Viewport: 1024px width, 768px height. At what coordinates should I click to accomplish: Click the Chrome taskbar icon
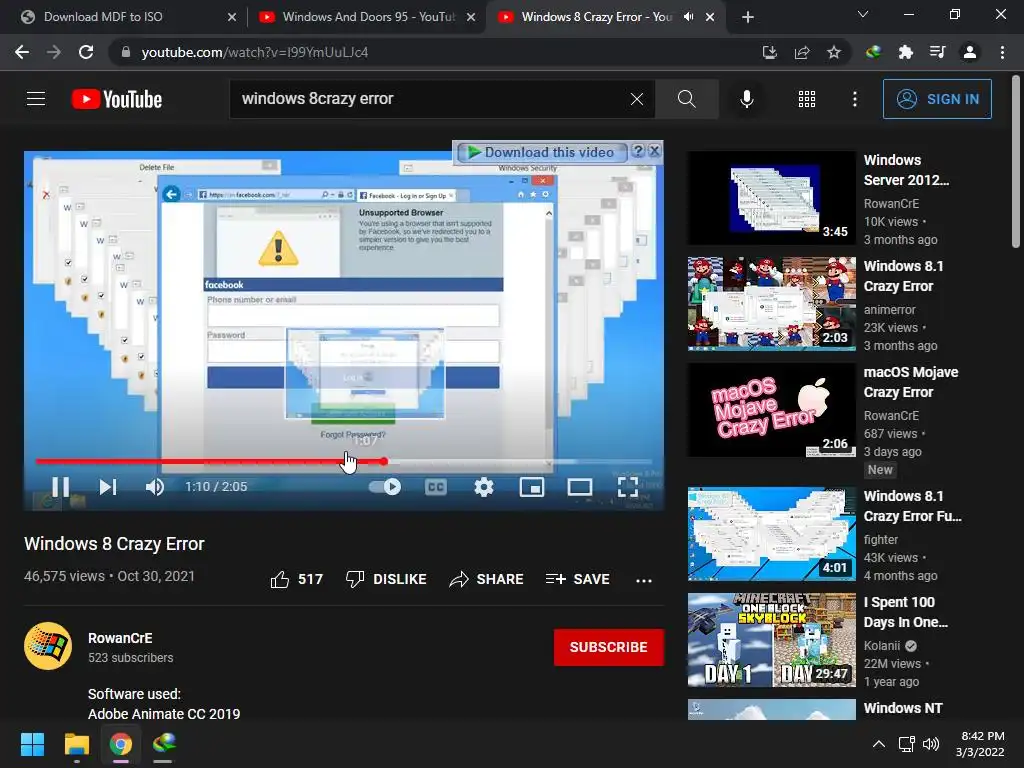(121, 744)
